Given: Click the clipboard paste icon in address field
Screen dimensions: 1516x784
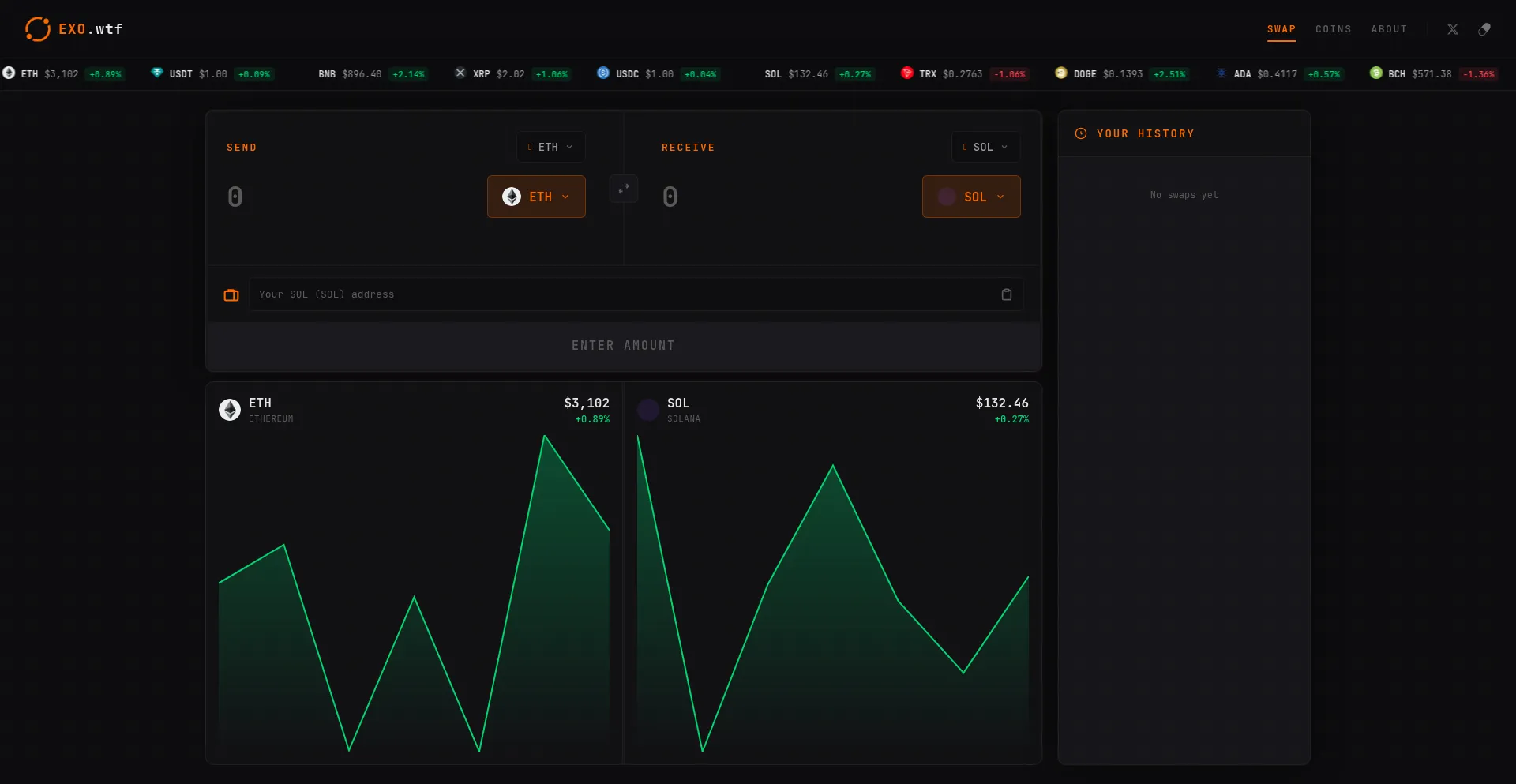Looking at the screenshot, I should (1006, 294).
